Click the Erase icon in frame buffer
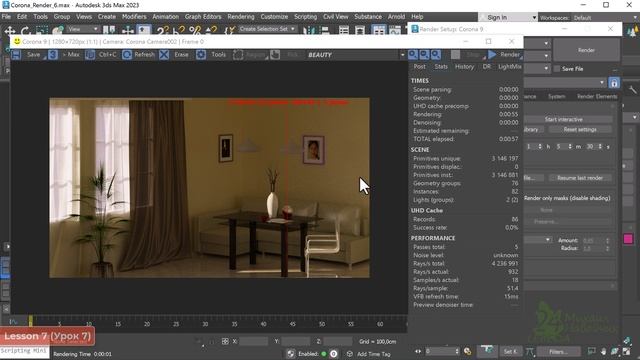Viewport: 640px width, 360px height. (164, 55)
